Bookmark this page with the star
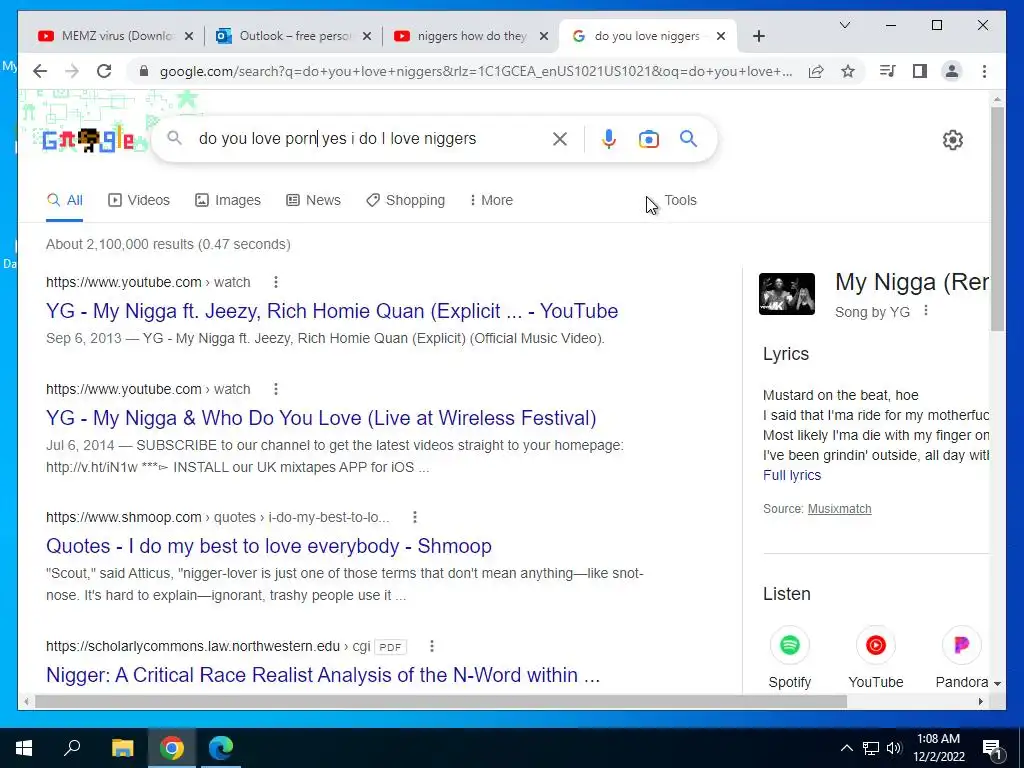1024x768 pixels. pyautogui.click(x=848, y=71)
